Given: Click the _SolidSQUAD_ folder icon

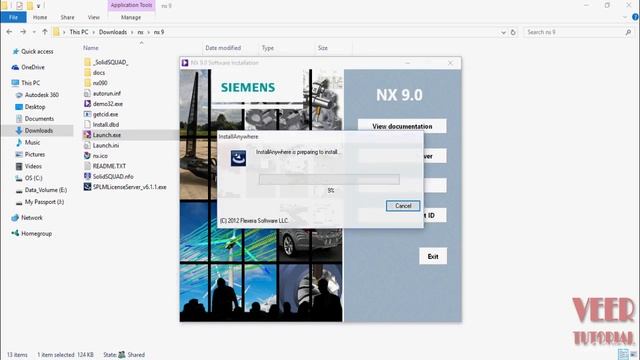Looking at the screenshot, I should [x=87, y=62].
